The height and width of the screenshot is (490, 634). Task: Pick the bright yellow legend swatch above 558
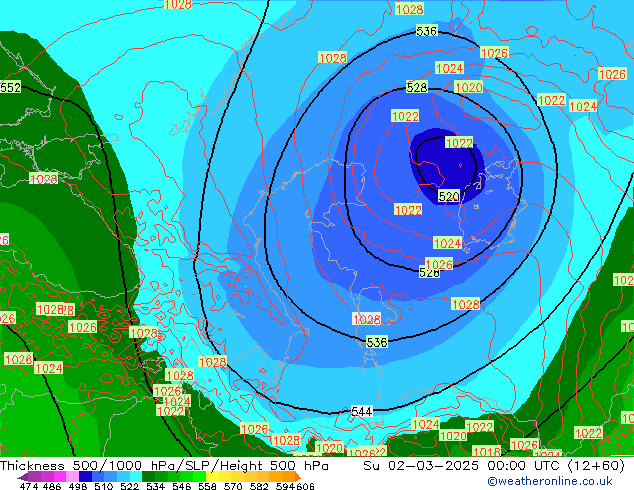coord(212,476)
